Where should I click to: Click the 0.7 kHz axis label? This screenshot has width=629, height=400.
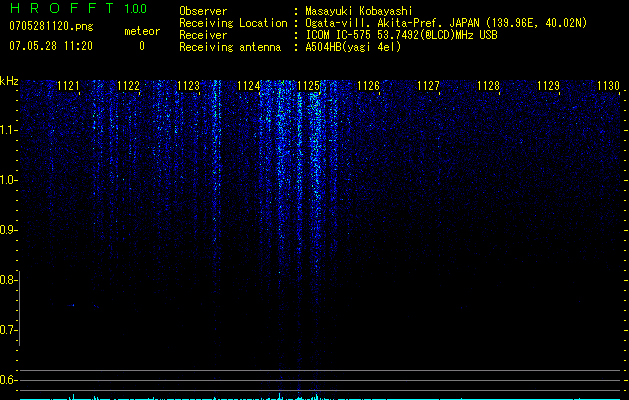coord(8,330)
